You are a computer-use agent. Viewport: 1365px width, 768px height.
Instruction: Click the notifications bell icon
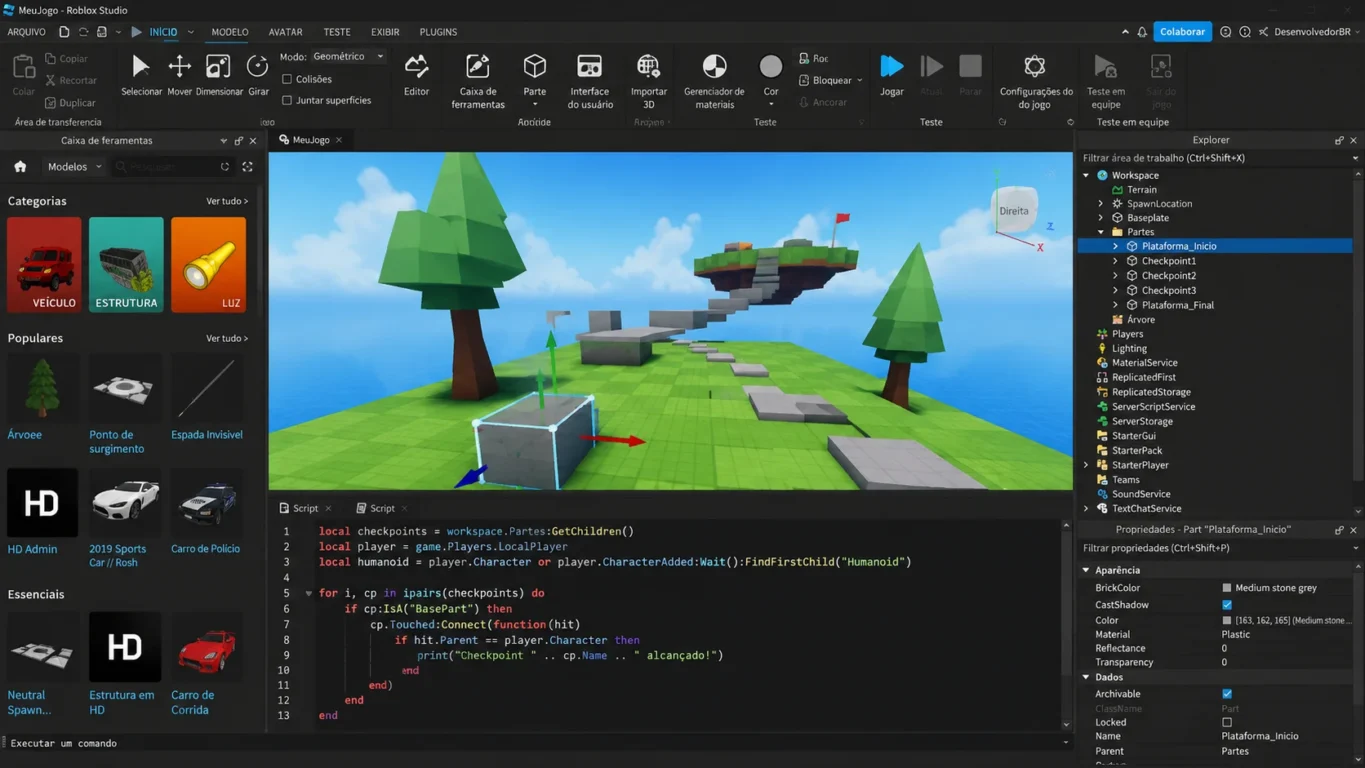pos(1142,32)
